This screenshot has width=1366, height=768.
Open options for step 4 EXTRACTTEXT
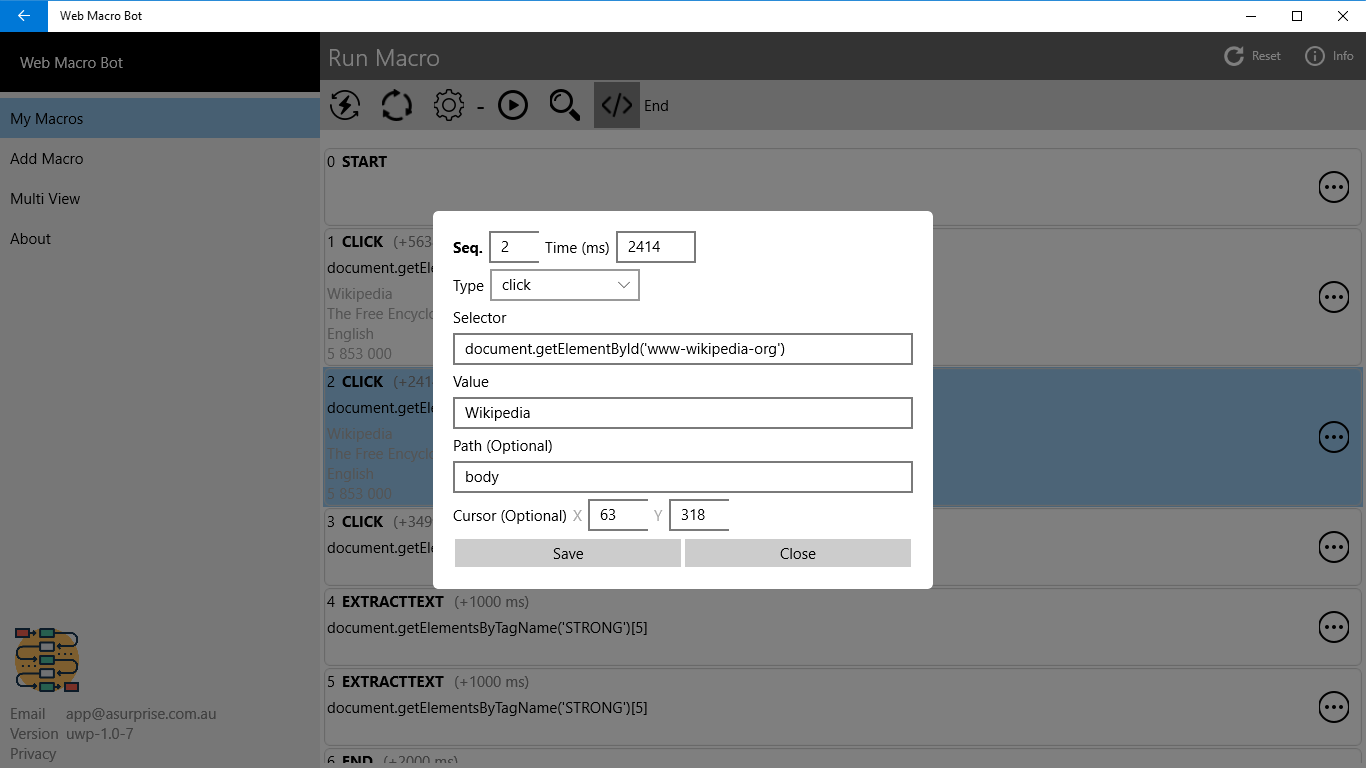point(1334,627)
